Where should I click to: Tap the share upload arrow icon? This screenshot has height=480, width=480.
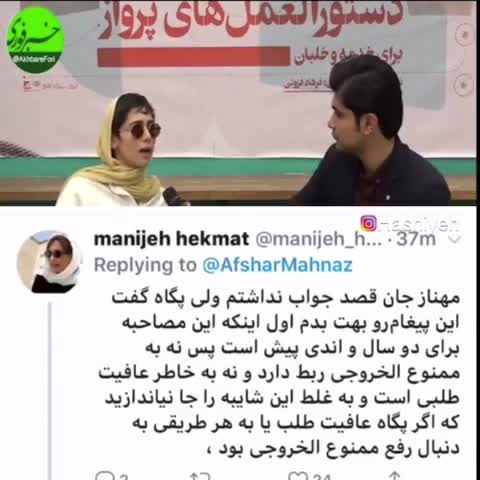(x=395, y=476)
